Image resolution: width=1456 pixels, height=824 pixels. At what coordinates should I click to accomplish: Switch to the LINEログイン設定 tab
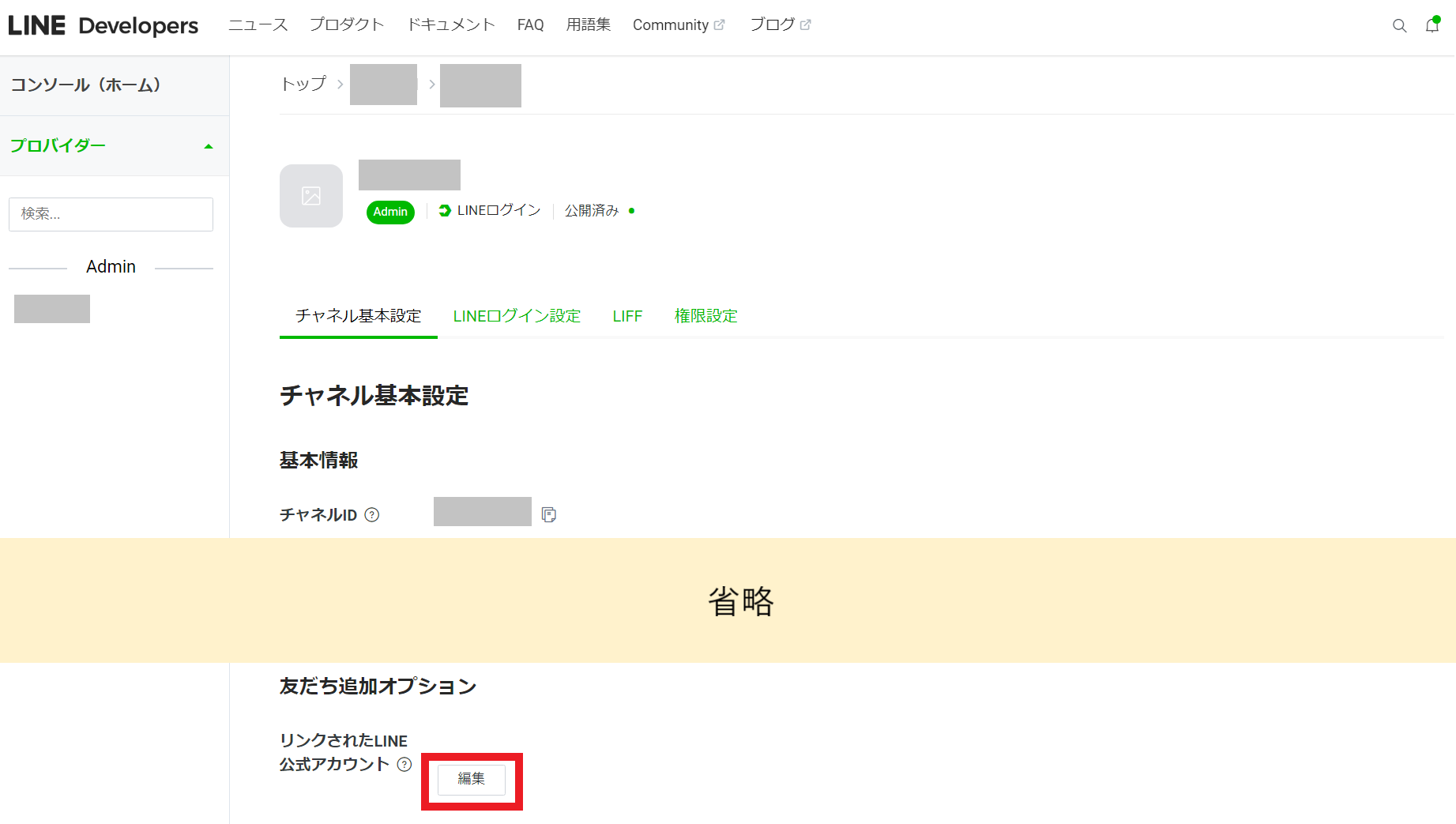(517, 316)
